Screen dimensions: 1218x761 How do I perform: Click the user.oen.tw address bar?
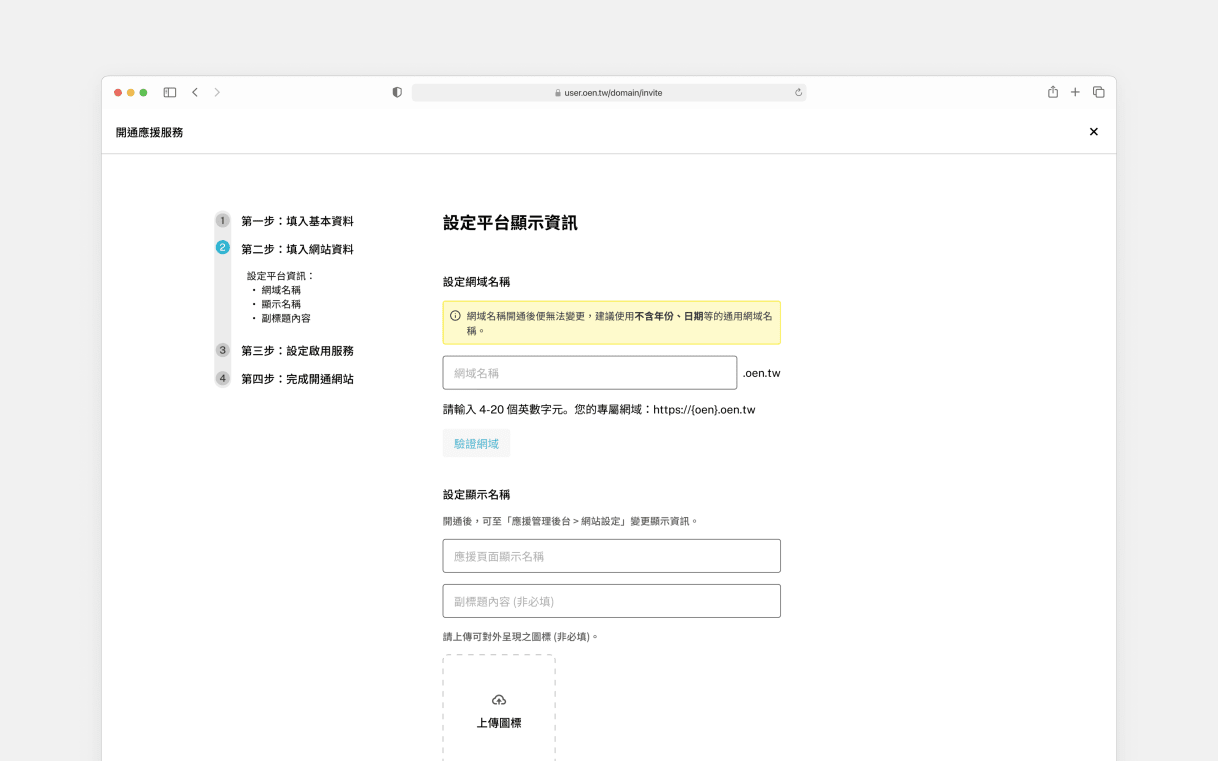tap(609, 92)
